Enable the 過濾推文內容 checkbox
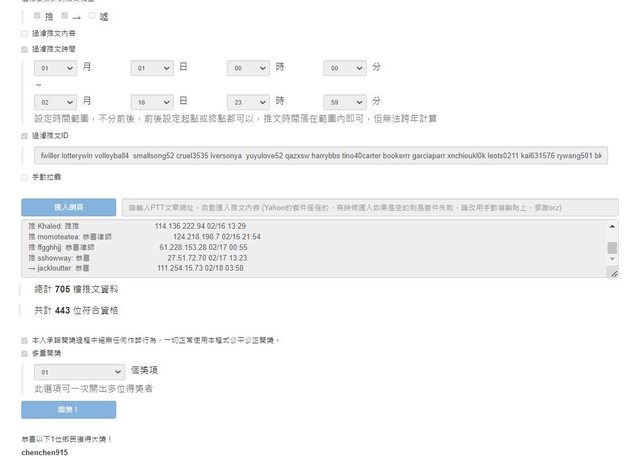 pos(24,34)
